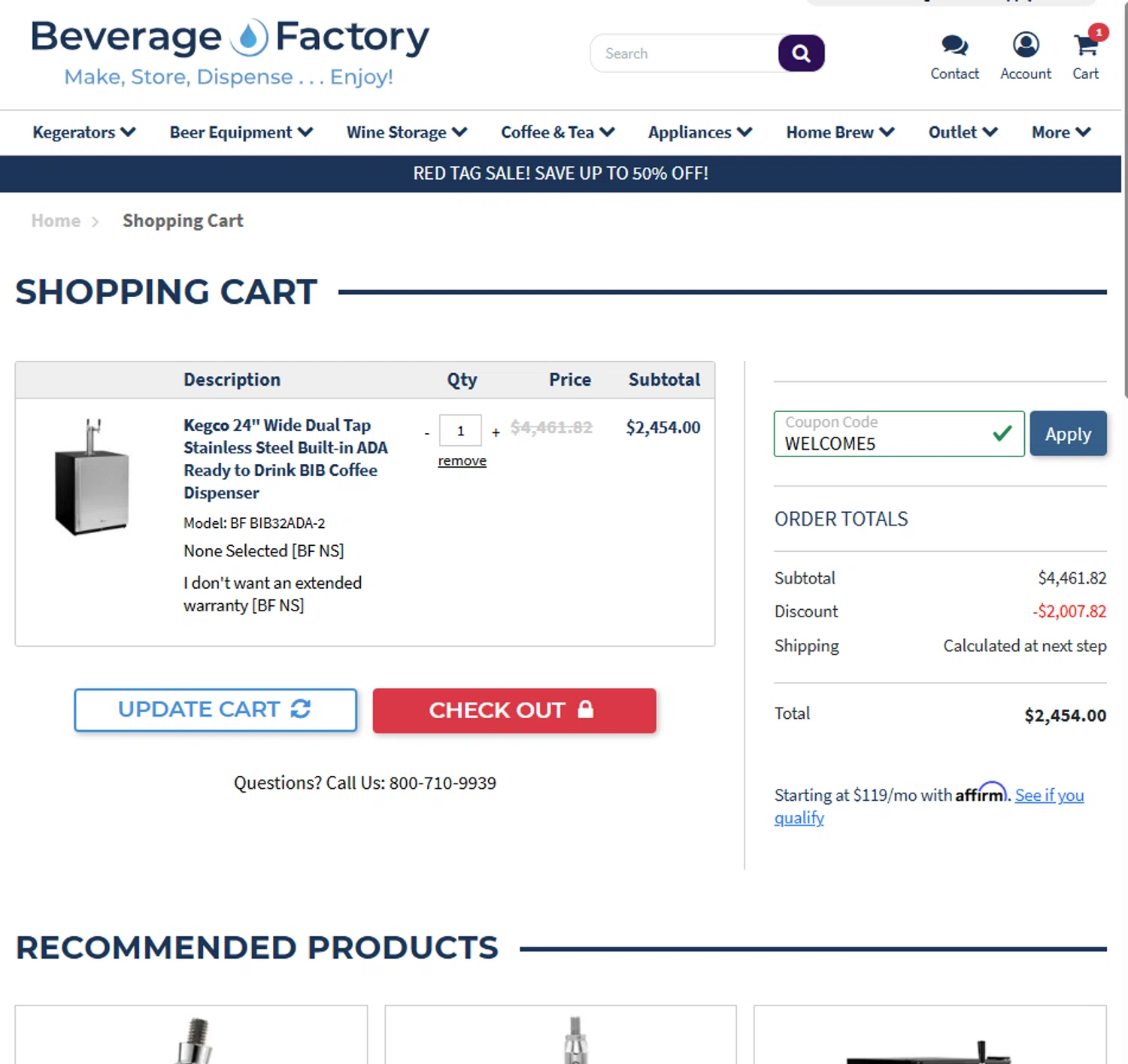Increase quantity with the plus sign
Viewport: 1128px width, 1064px height.
coord(496,432)
